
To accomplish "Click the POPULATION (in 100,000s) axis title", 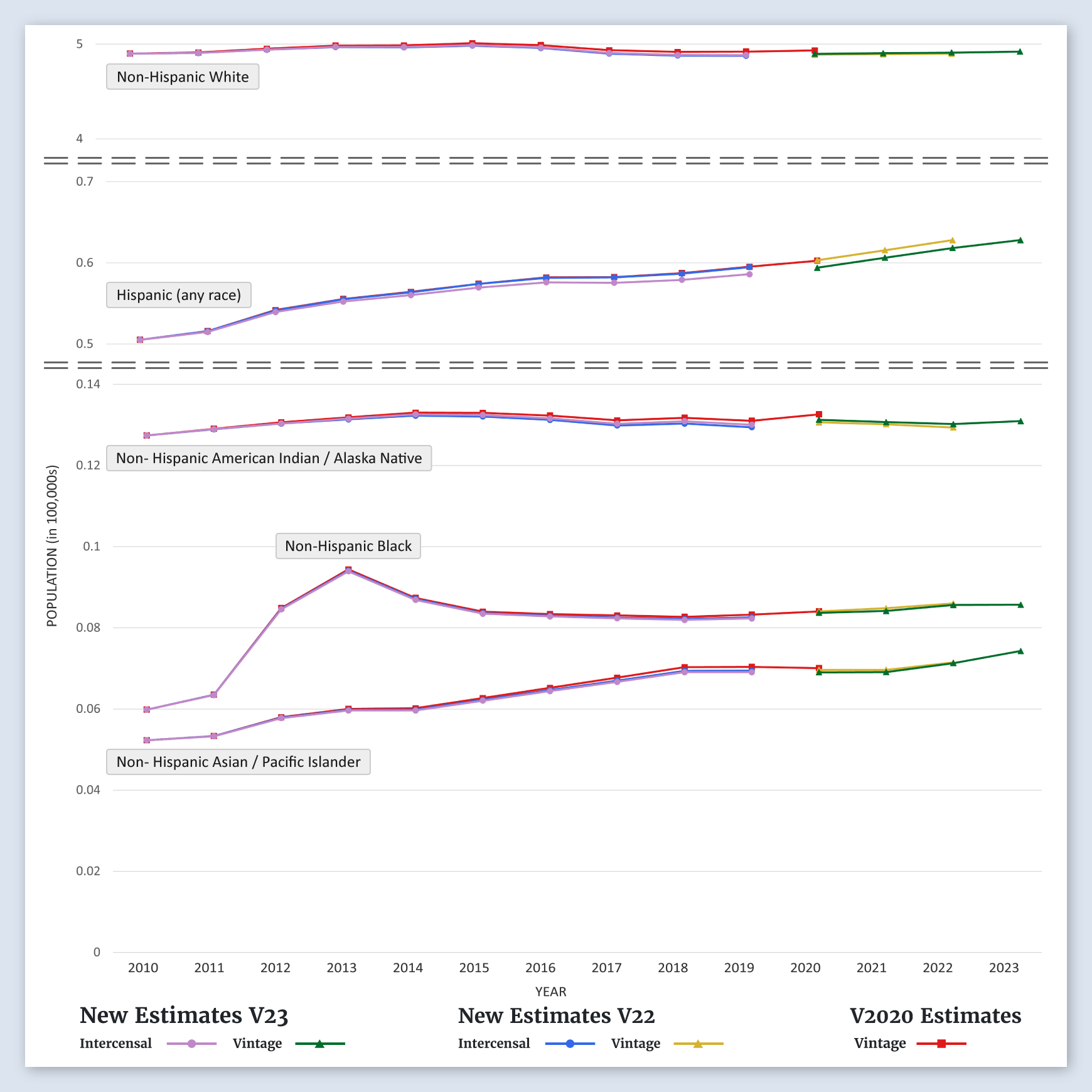I will click(52, 545).
